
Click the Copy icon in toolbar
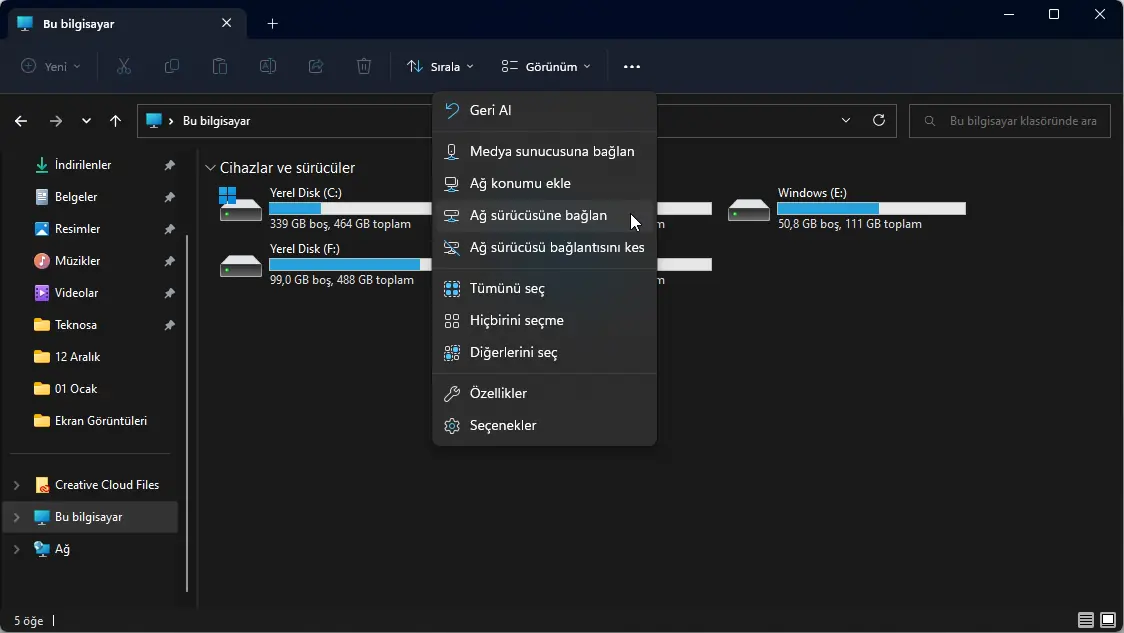pyautogui.click(x=172, y=66)
